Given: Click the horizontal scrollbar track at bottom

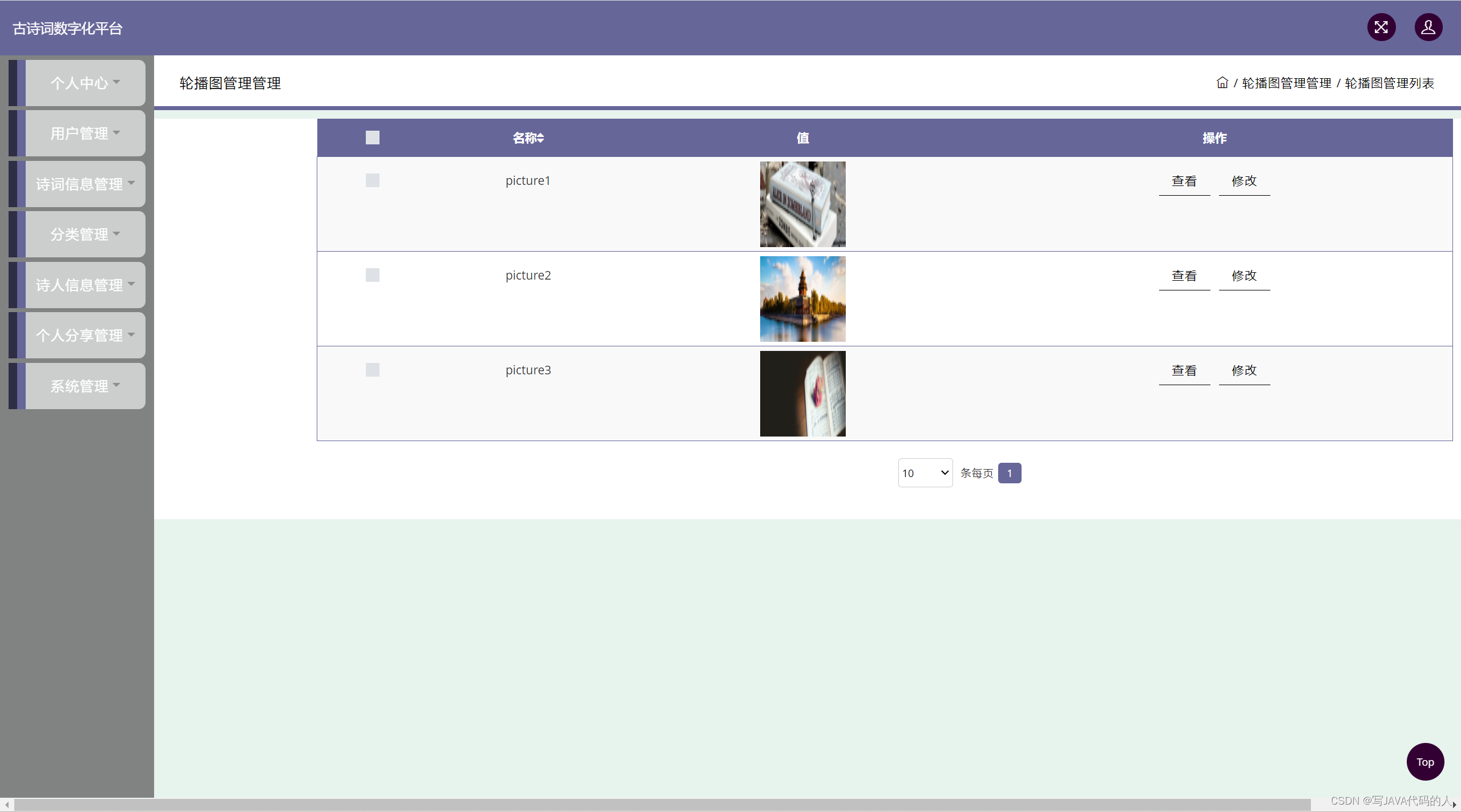Looking at the screenshot, I should point(662,805).
